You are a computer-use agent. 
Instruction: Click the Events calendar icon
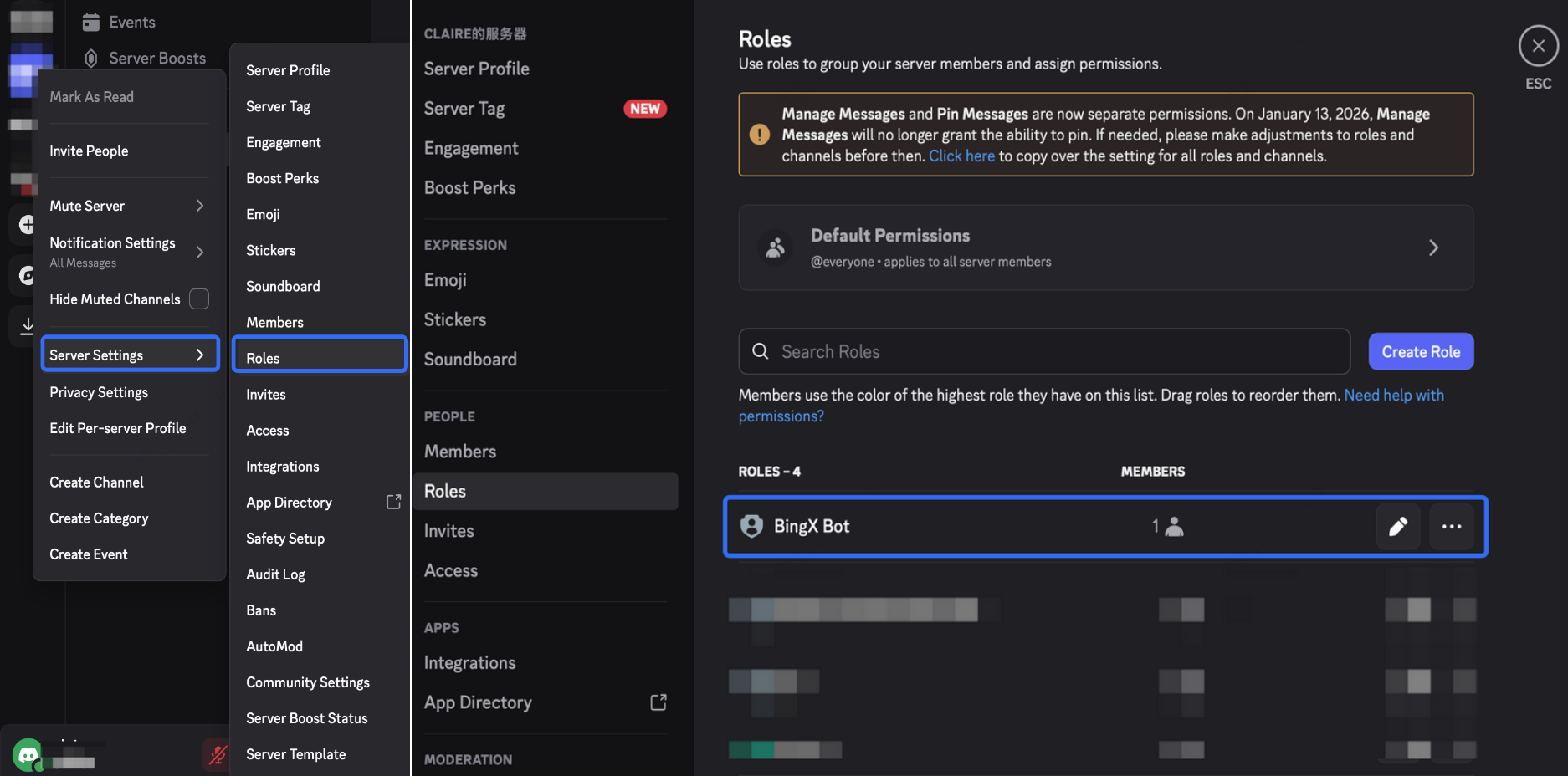[91, 23]
